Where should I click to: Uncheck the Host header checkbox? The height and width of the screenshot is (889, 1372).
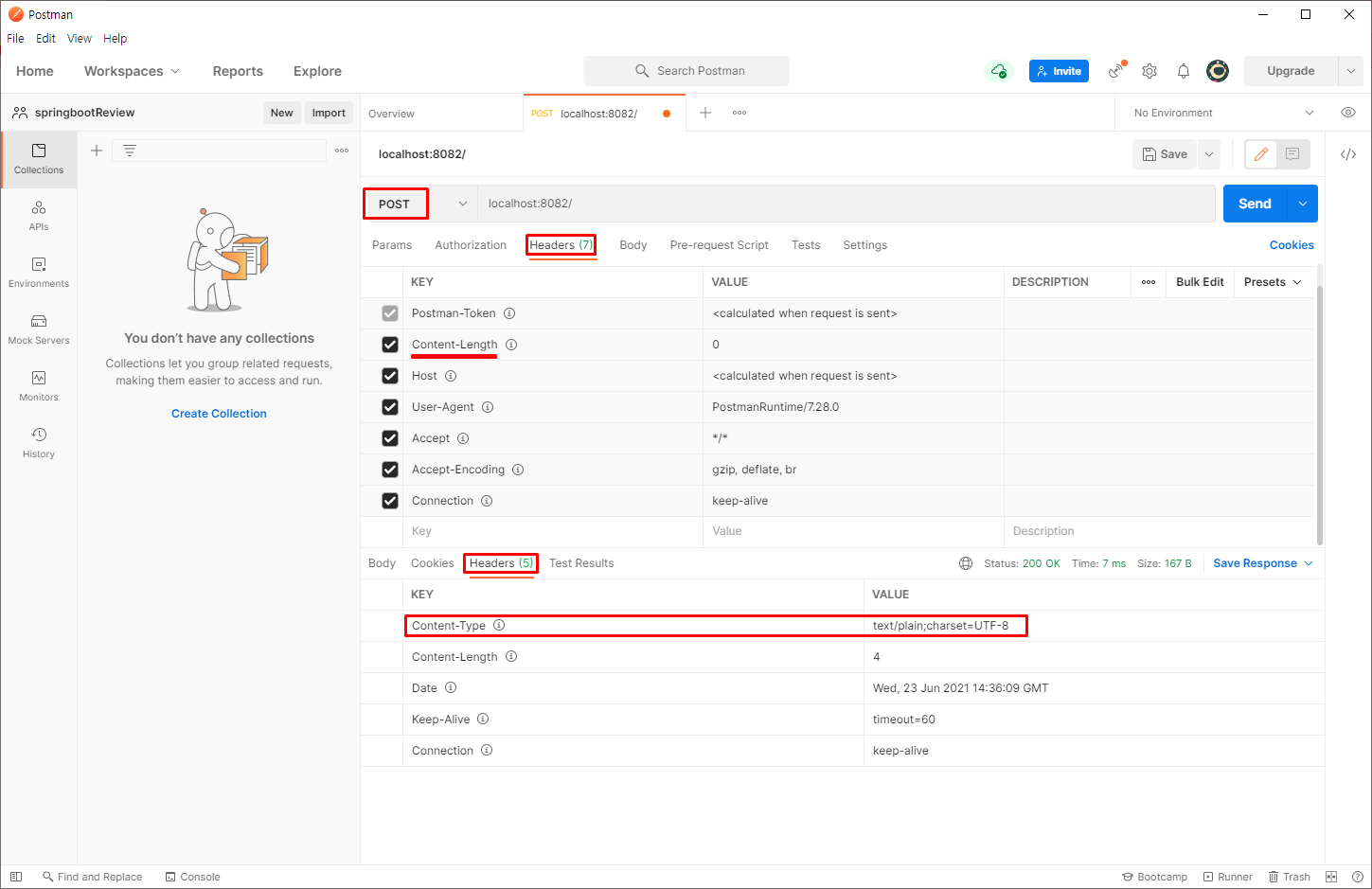[x=390, y=376]
